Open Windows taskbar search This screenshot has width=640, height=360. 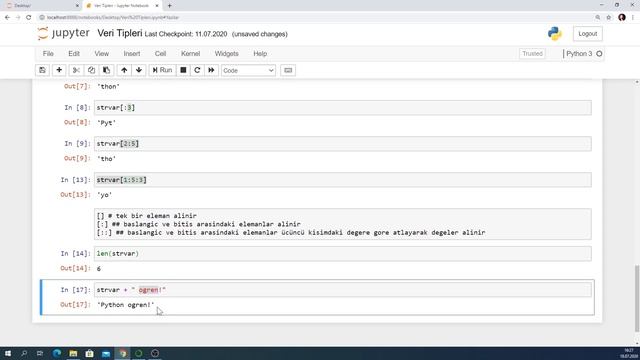click(x=24, y=353)
